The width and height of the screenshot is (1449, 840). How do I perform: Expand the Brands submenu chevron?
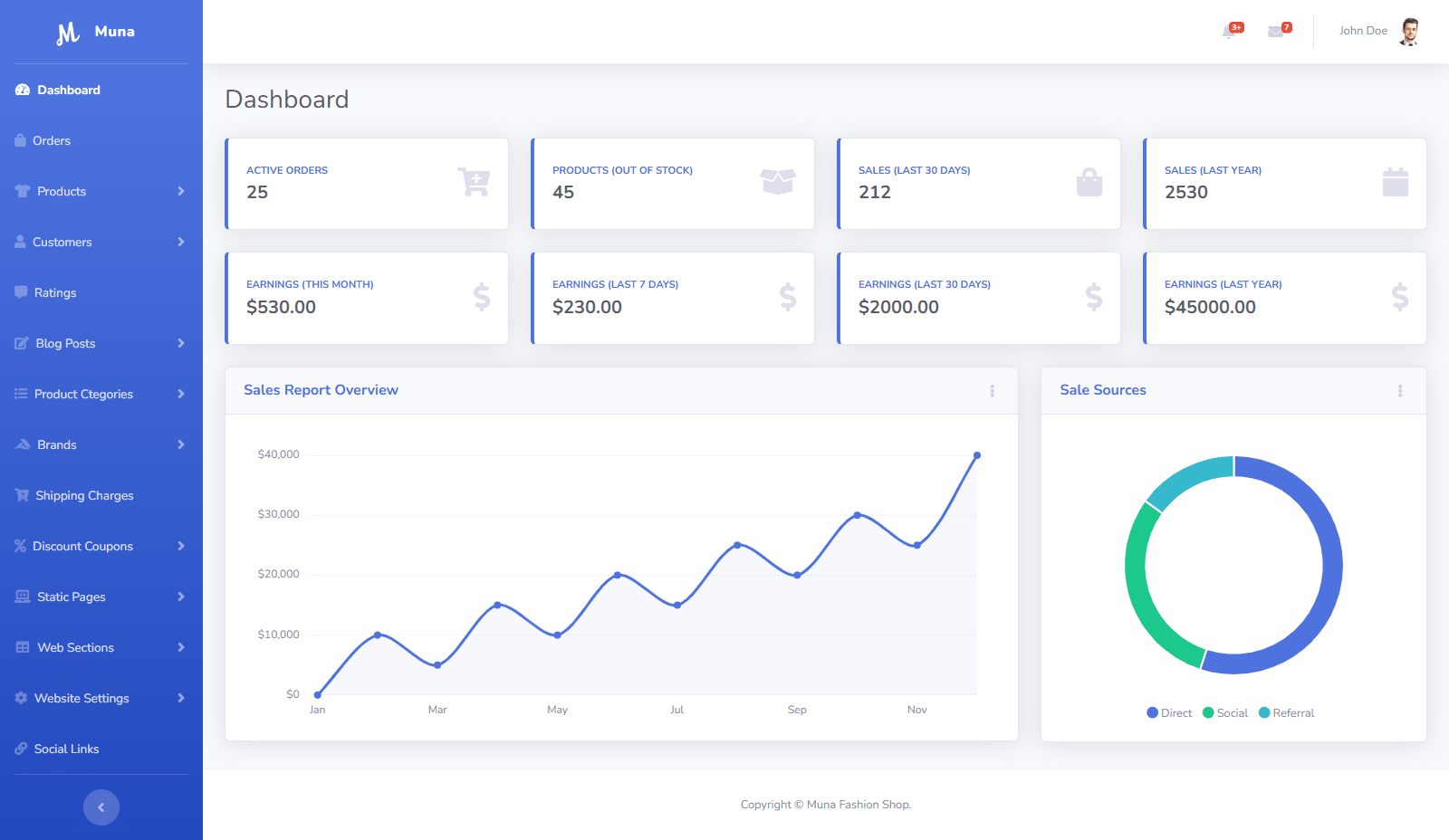[181, 444]
